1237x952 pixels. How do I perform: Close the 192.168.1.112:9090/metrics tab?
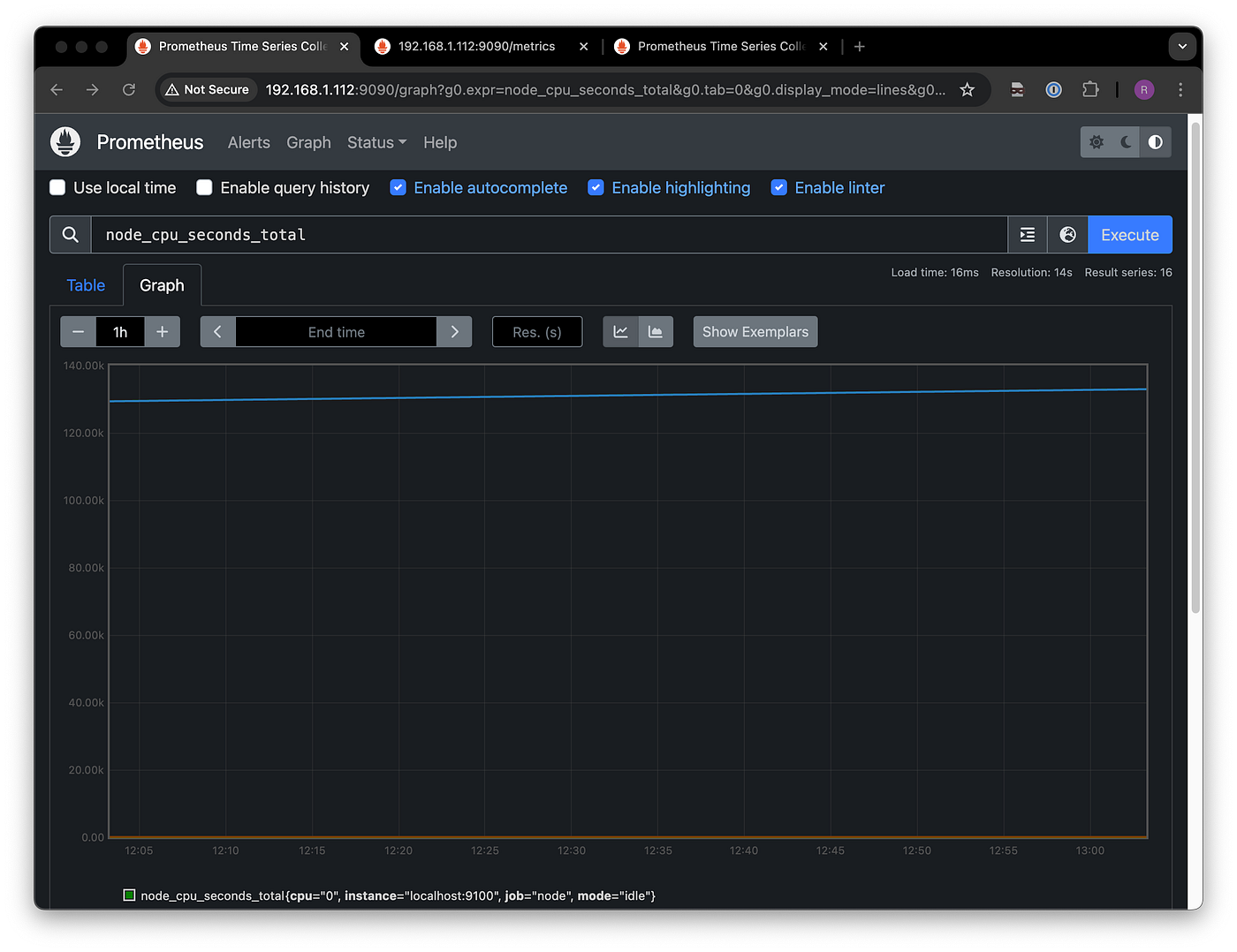point(584,46)
